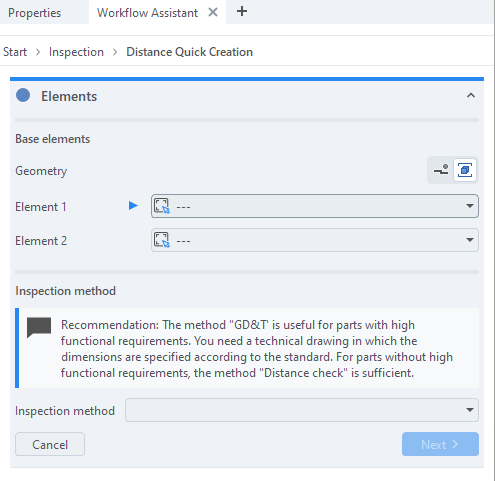Click the Next button
This screenshot has width=495, height=481.
click(440, 444)
